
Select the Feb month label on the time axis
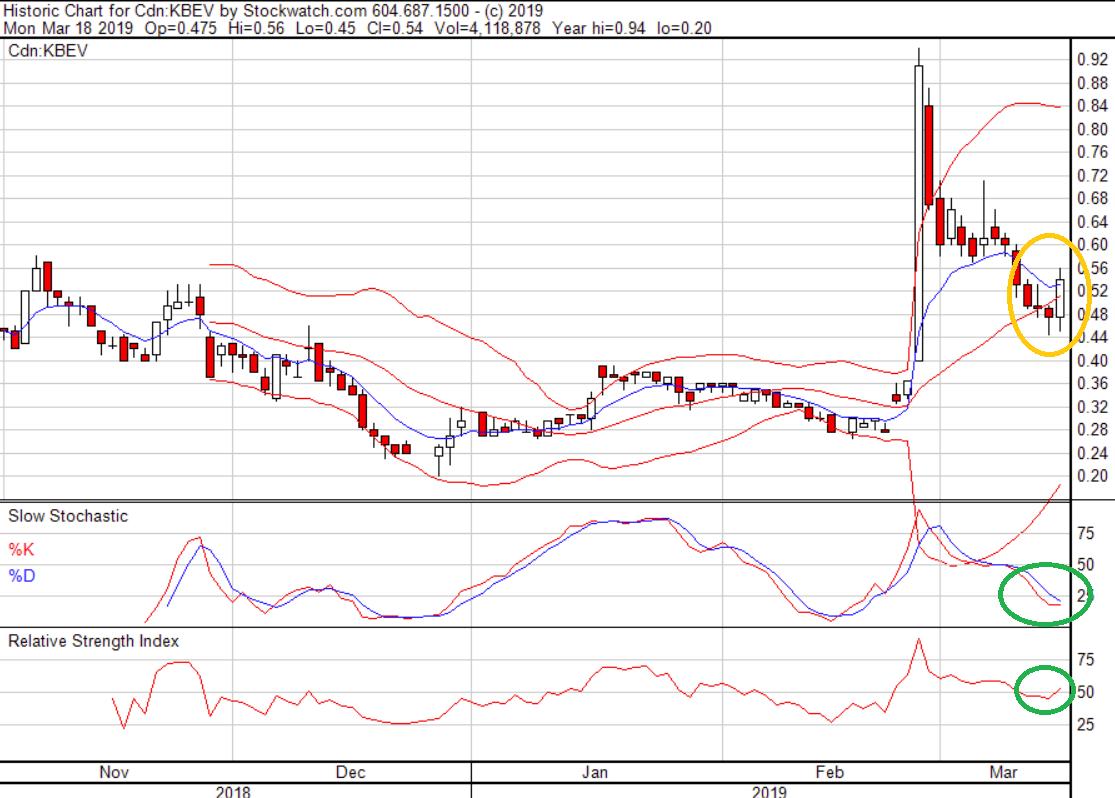[829, 772]
